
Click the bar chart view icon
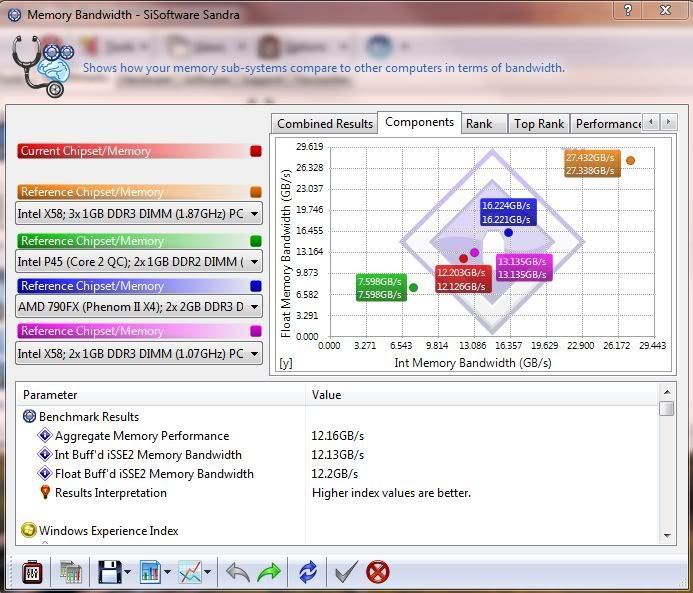tap(150, 572)
